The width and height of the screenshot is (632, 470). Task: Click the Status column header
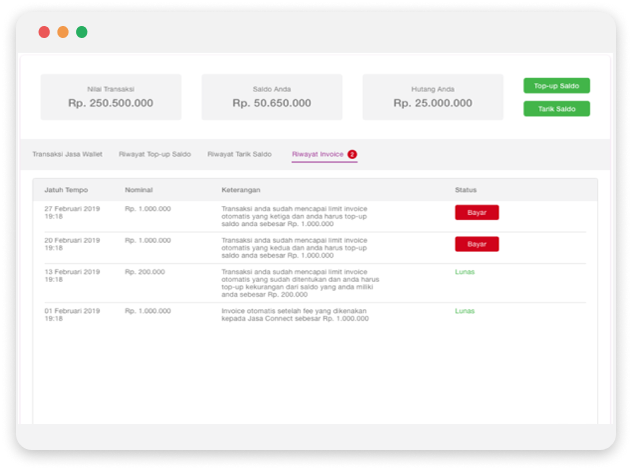click(x=466, y=189)
